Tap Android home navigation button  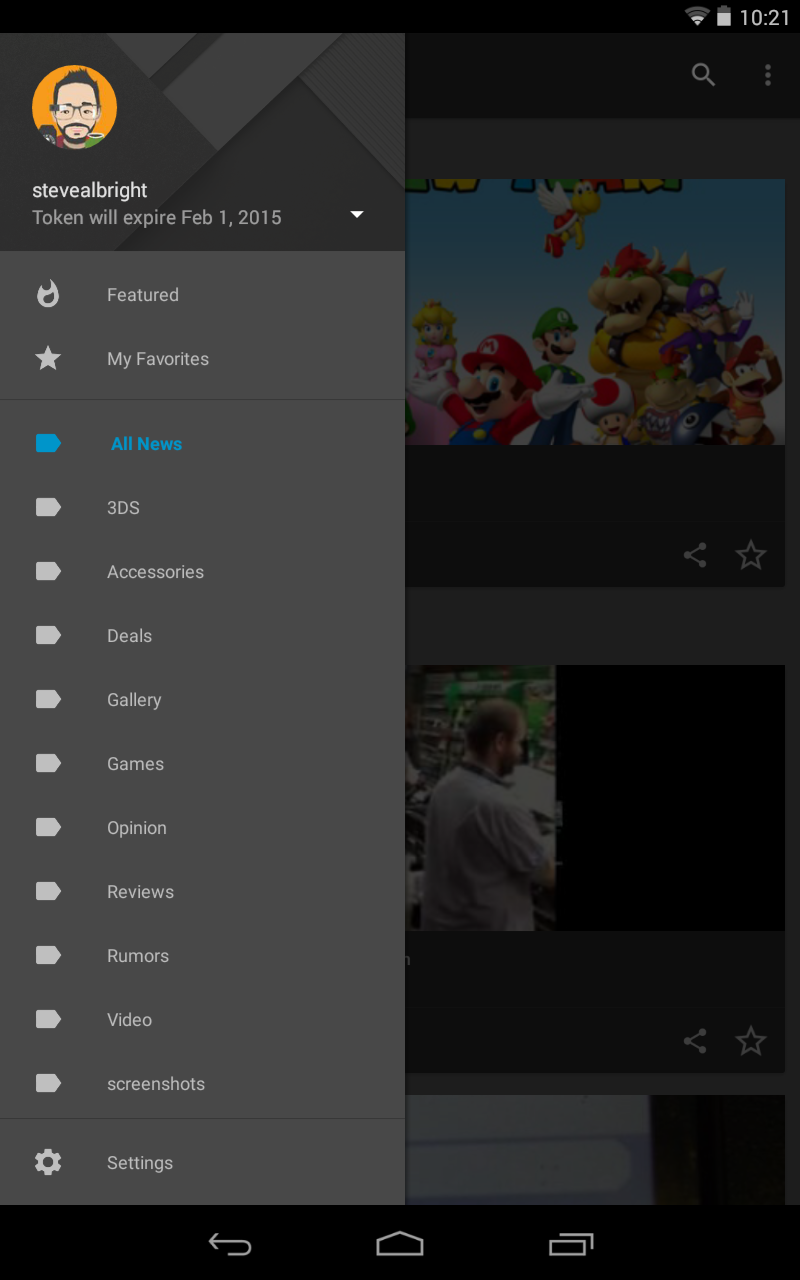click(x=400, y=1244)
